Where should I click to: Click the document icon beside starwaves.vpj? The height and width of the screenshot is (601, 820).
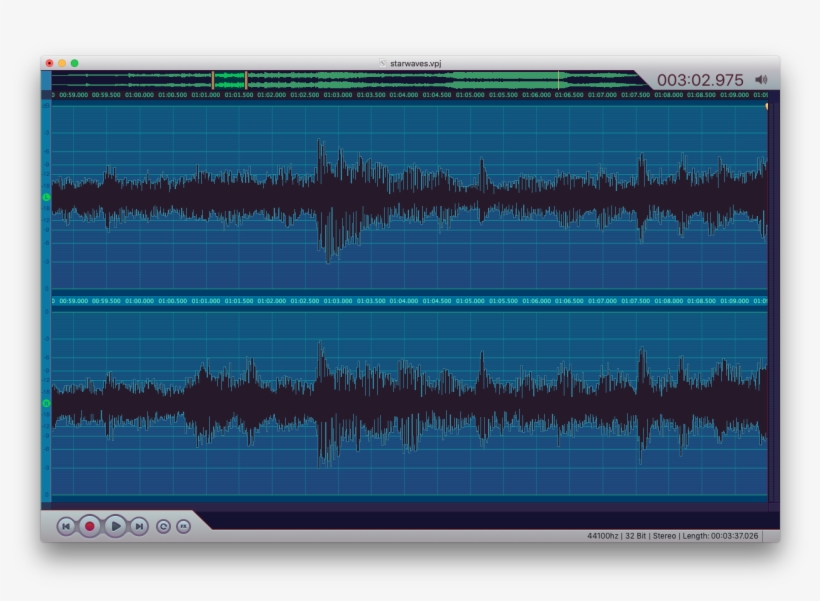[x=383, y=63]
